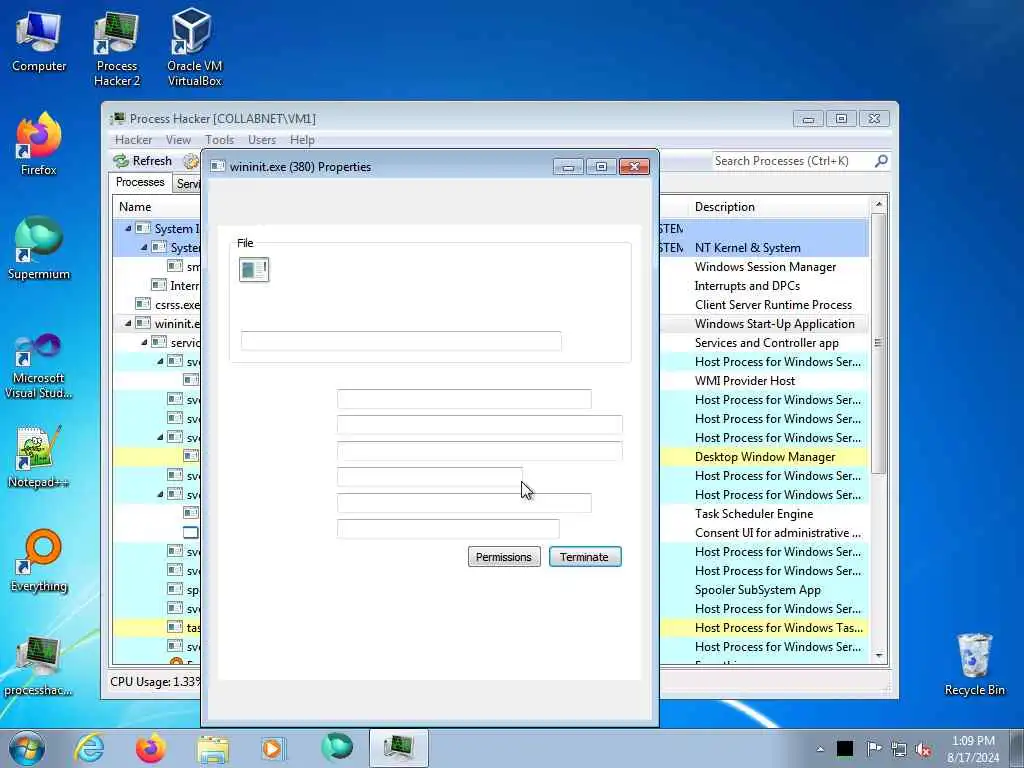Image resolution: width=1024 pixels, height=768 pixels.
Task: Click the Show Desktop button on taskbar
Action: coord(1017,748)
